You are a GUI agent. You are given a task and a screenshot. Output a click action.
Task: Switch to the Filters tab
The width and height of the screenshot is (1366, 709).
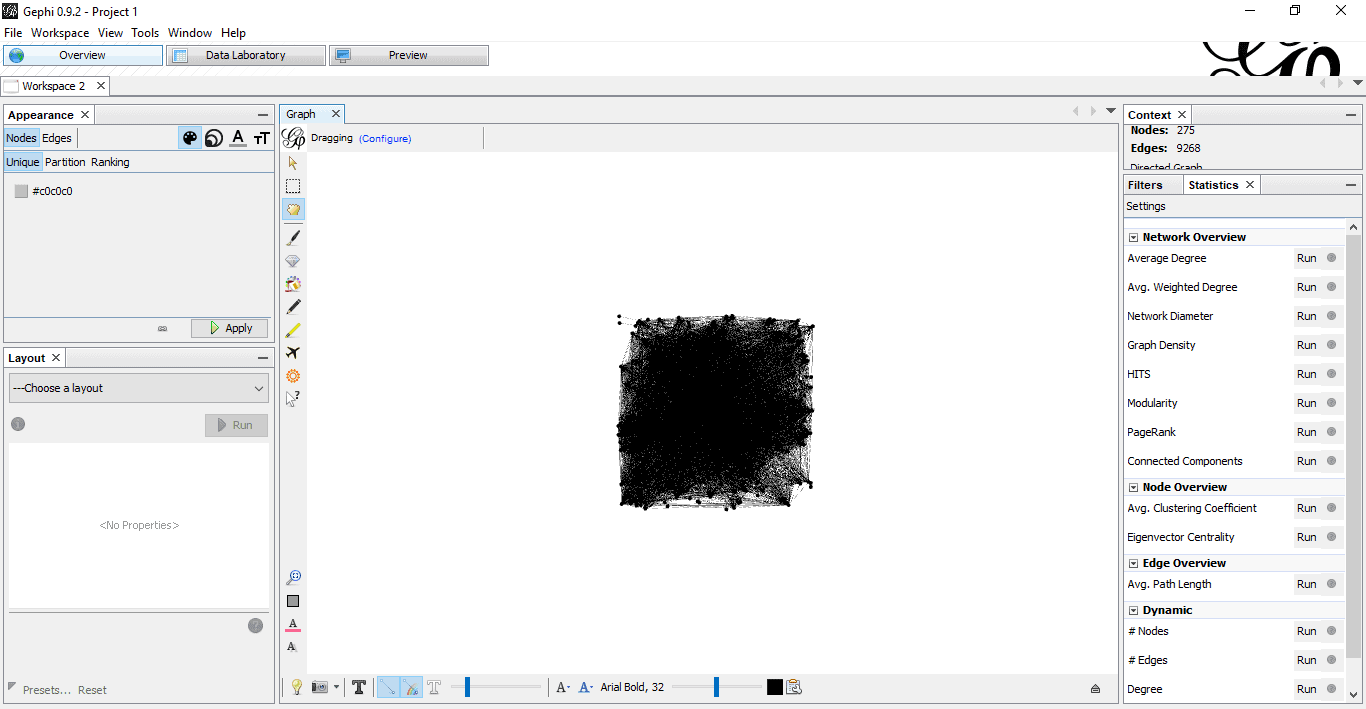point(1145,185)
